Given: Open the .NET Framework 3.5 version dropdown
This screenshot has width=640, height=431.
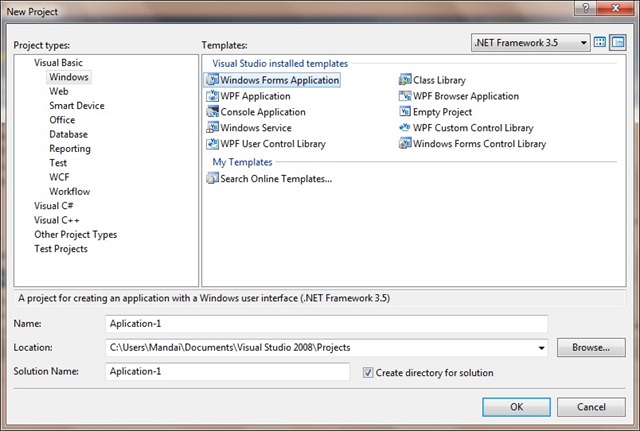Looking at the screenshot, I should pos(530,42).
